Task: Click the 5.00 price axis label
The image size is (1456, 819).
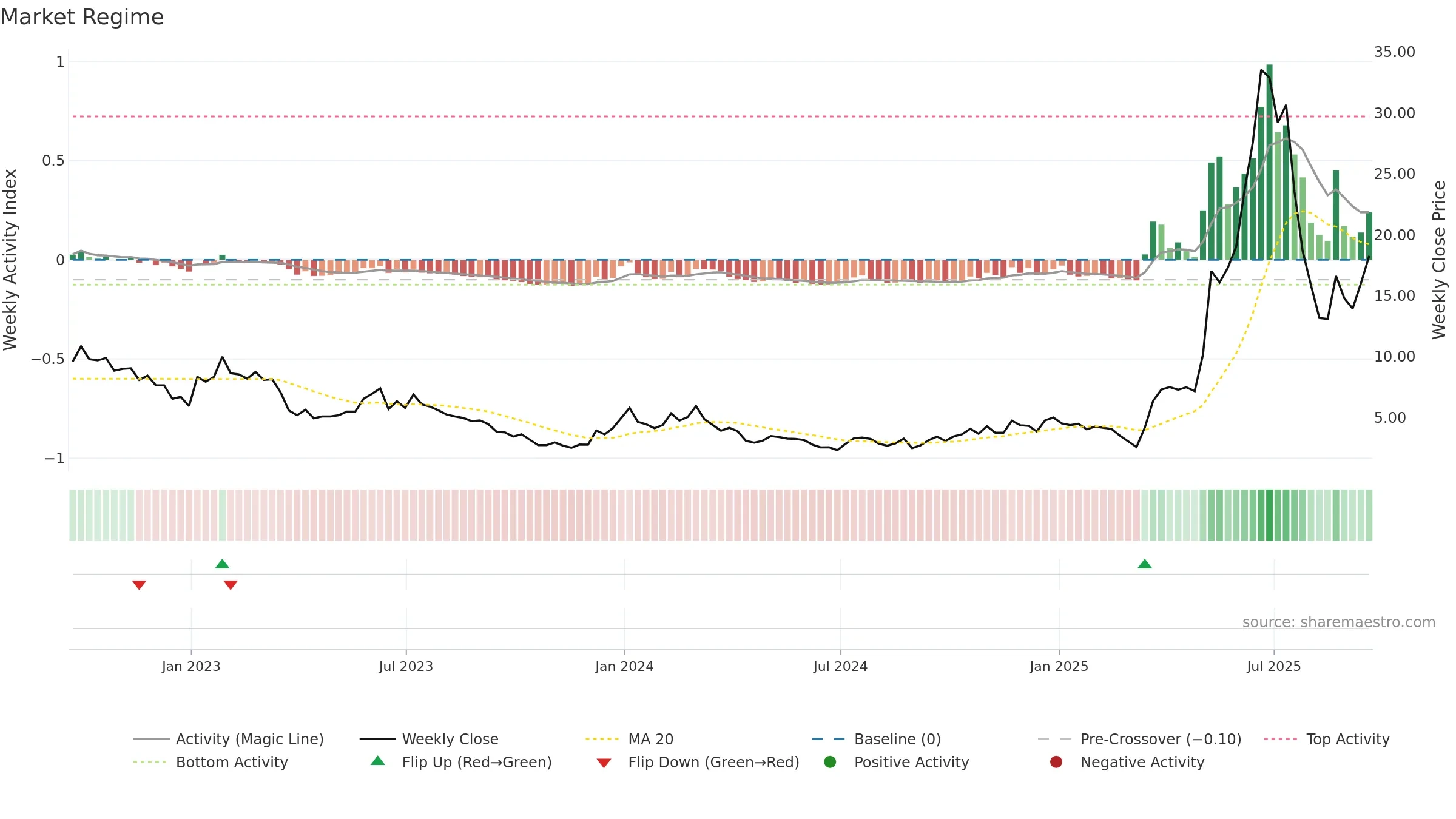Action: tap(1390, 418)
